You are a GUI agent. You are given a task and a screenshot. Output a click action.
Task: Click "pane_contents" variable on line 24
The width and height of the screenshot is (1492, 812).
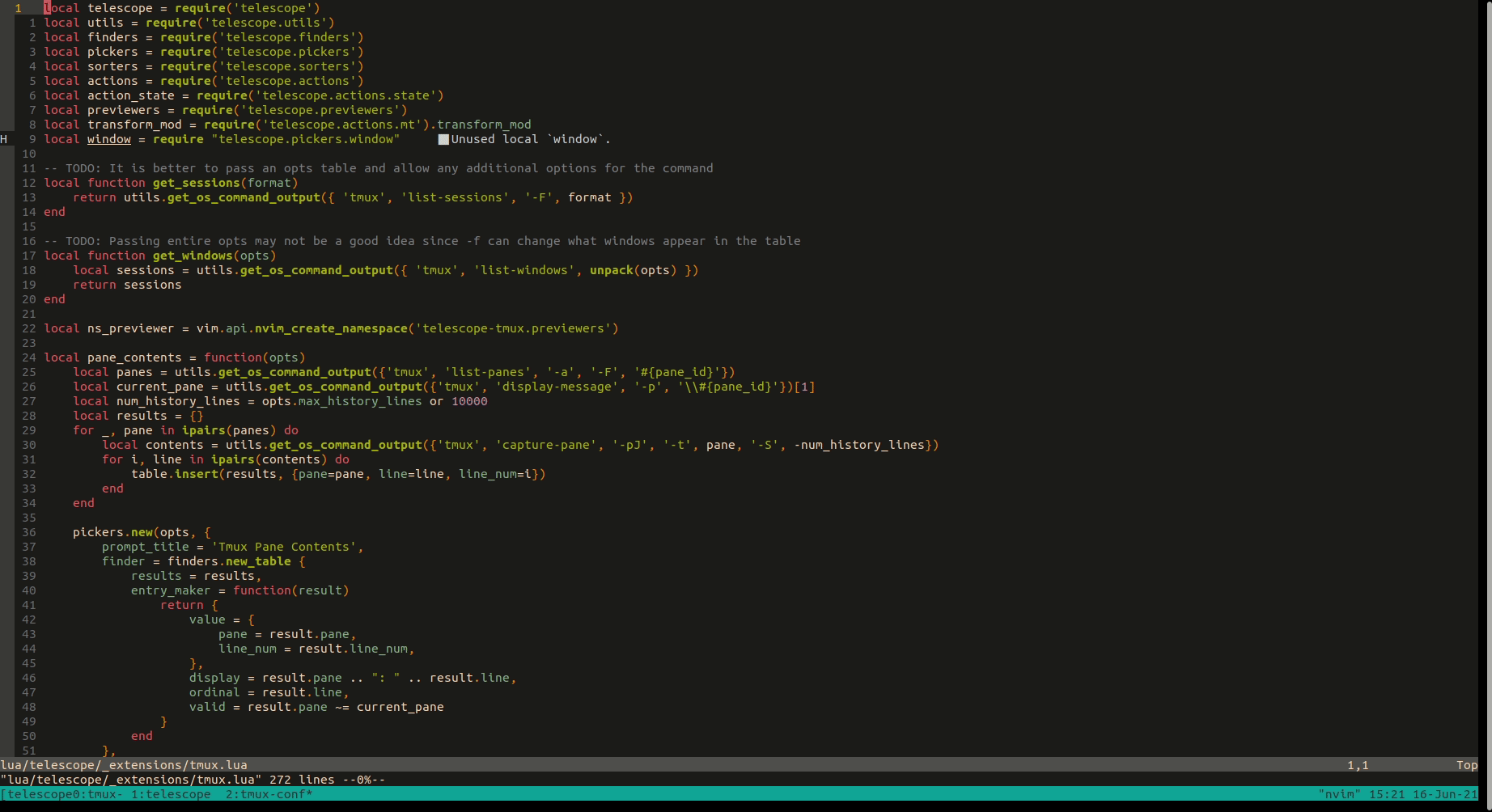(134, 357)
